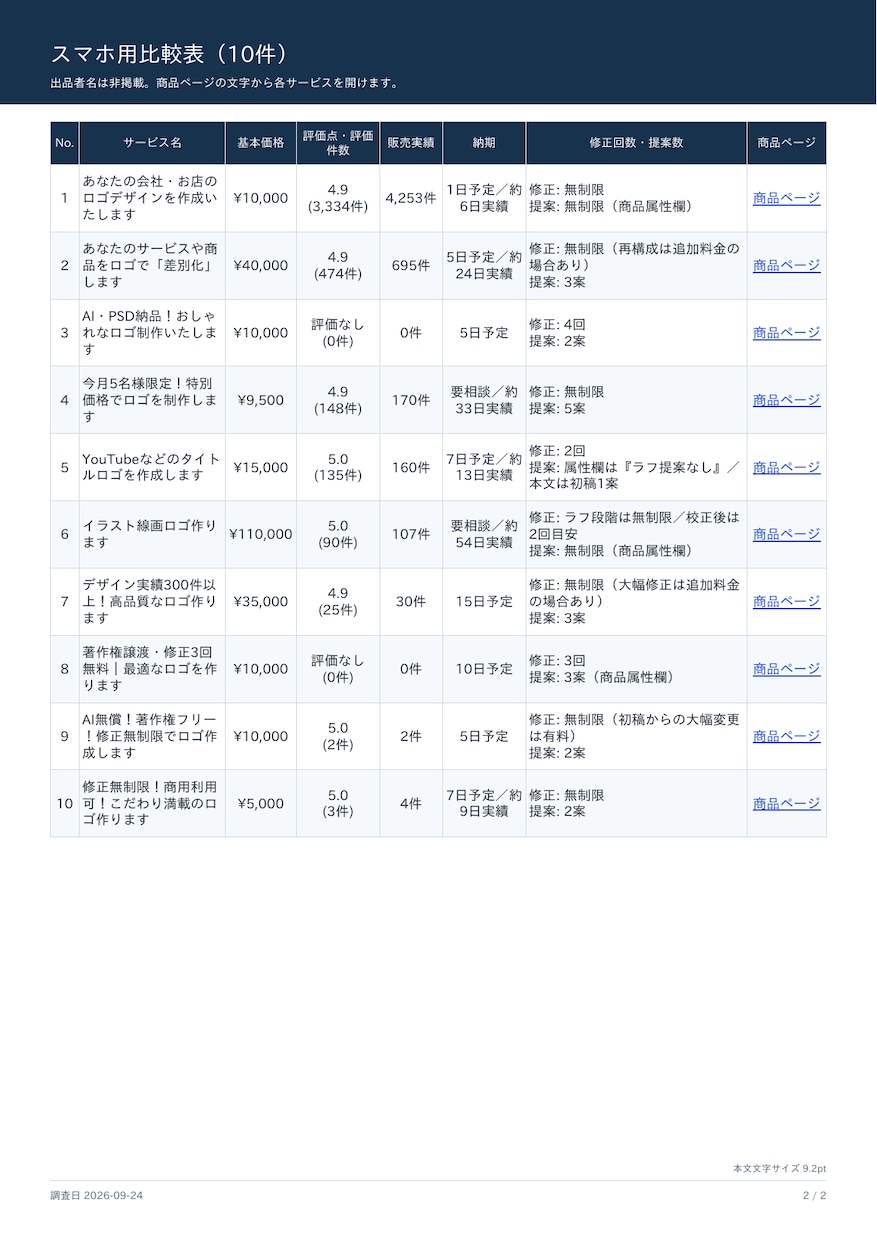The width and height of the screenshot is (877, 1240).
Task: Click the 5.0 (90件) rating cell
Action: coord(338,534)
